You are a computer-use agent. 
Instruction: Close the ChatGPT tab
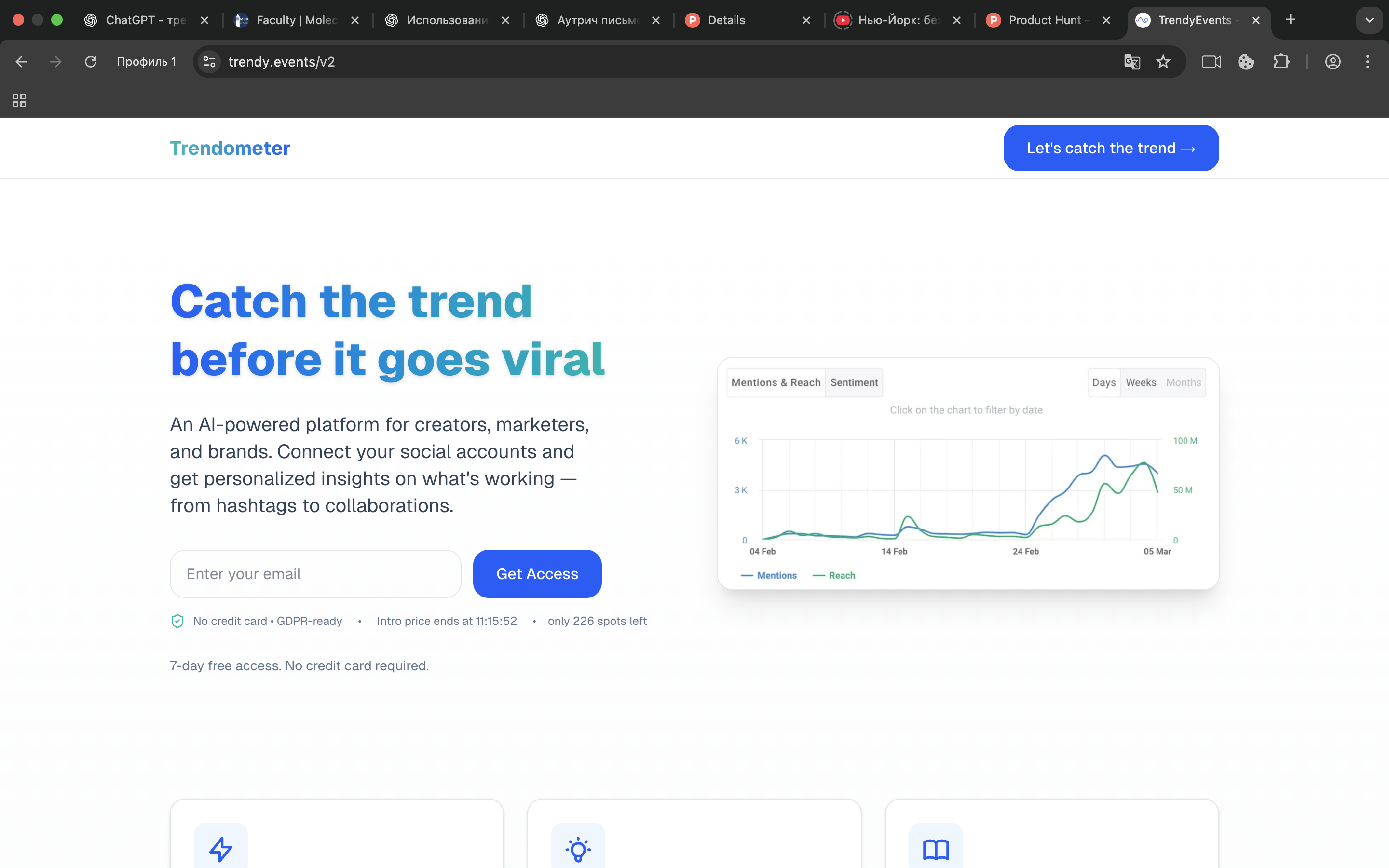click(x=204, y=20)
